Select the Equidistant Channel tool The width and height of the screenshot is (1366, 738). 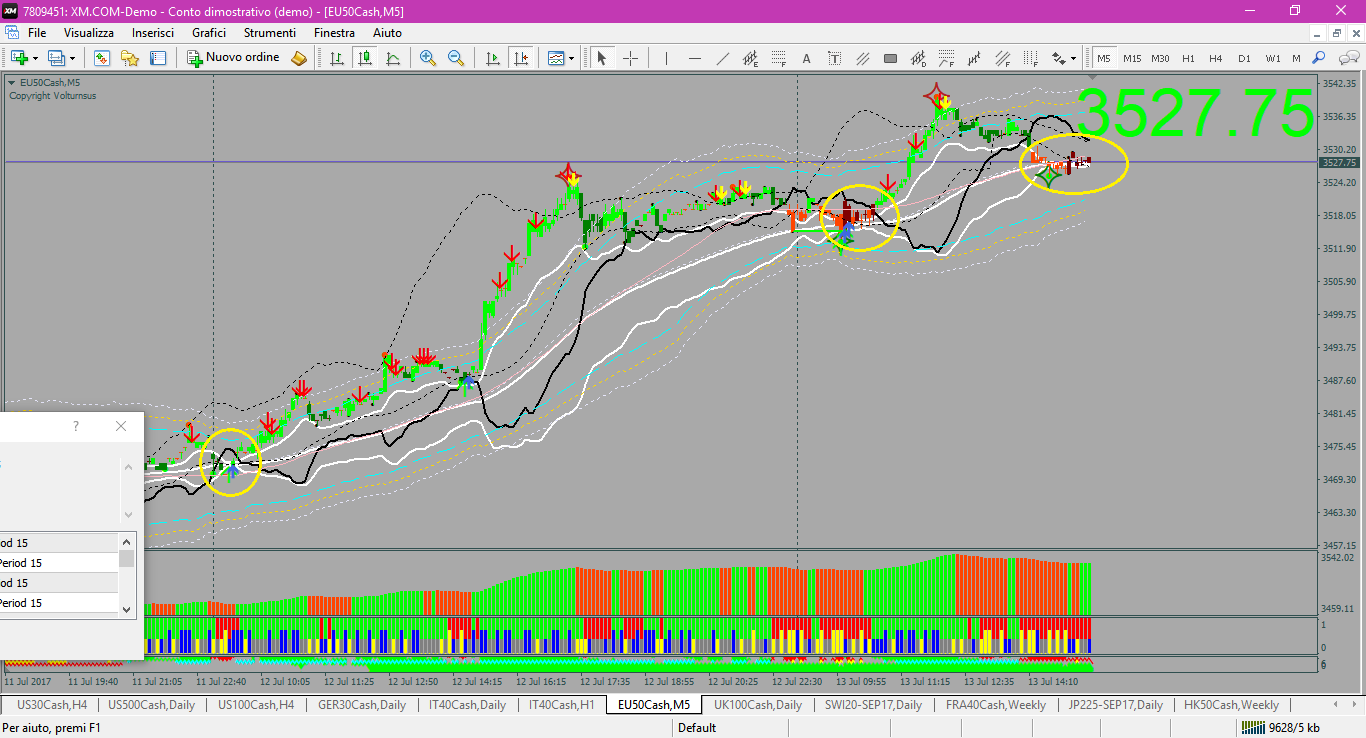(x=751, y=58)
